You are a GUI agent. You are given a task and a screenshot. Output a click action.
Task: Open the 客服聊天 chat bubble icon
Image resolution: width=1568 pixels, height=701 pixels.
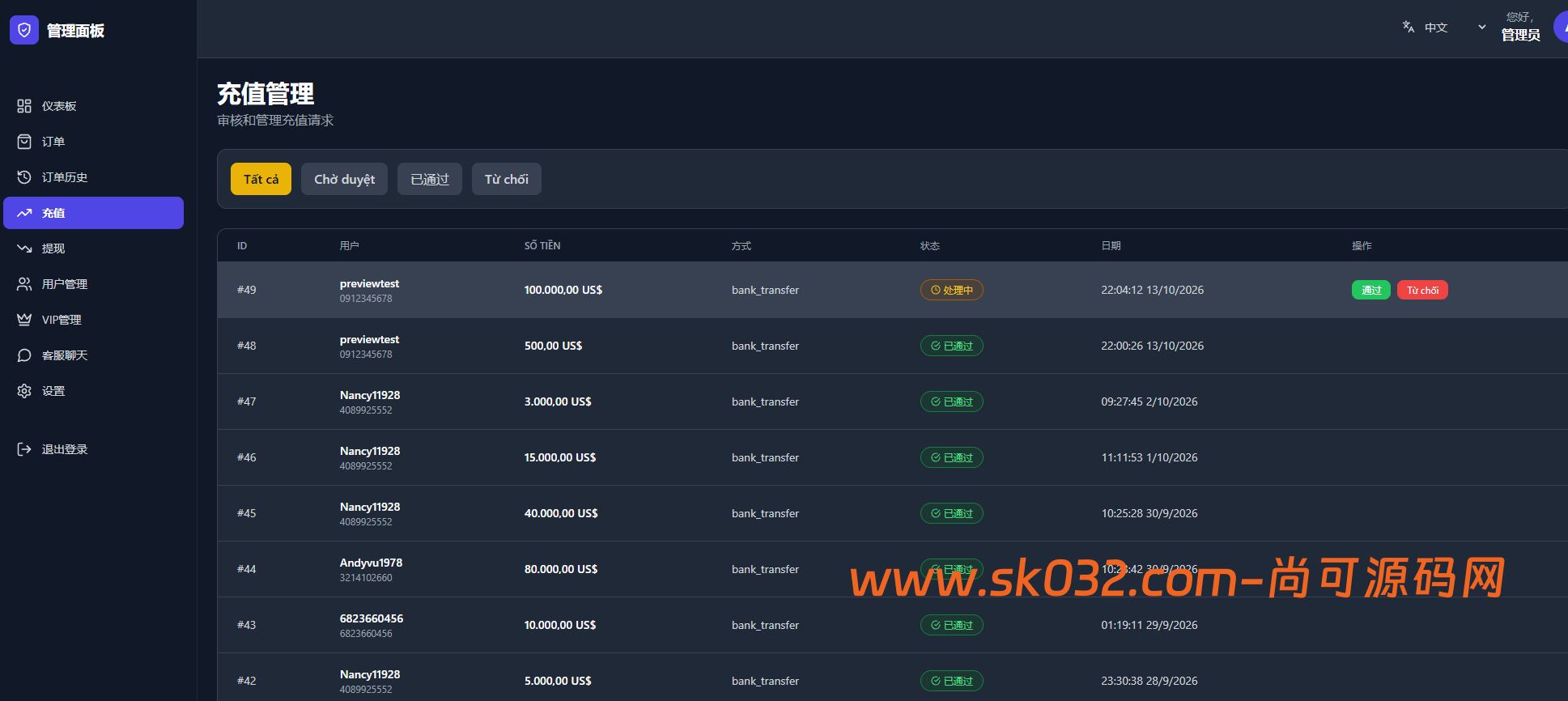pos(24,355)
